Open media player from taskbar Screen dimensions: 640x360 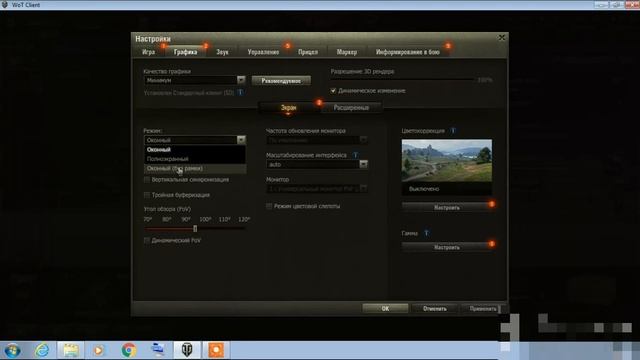point(98,351)
